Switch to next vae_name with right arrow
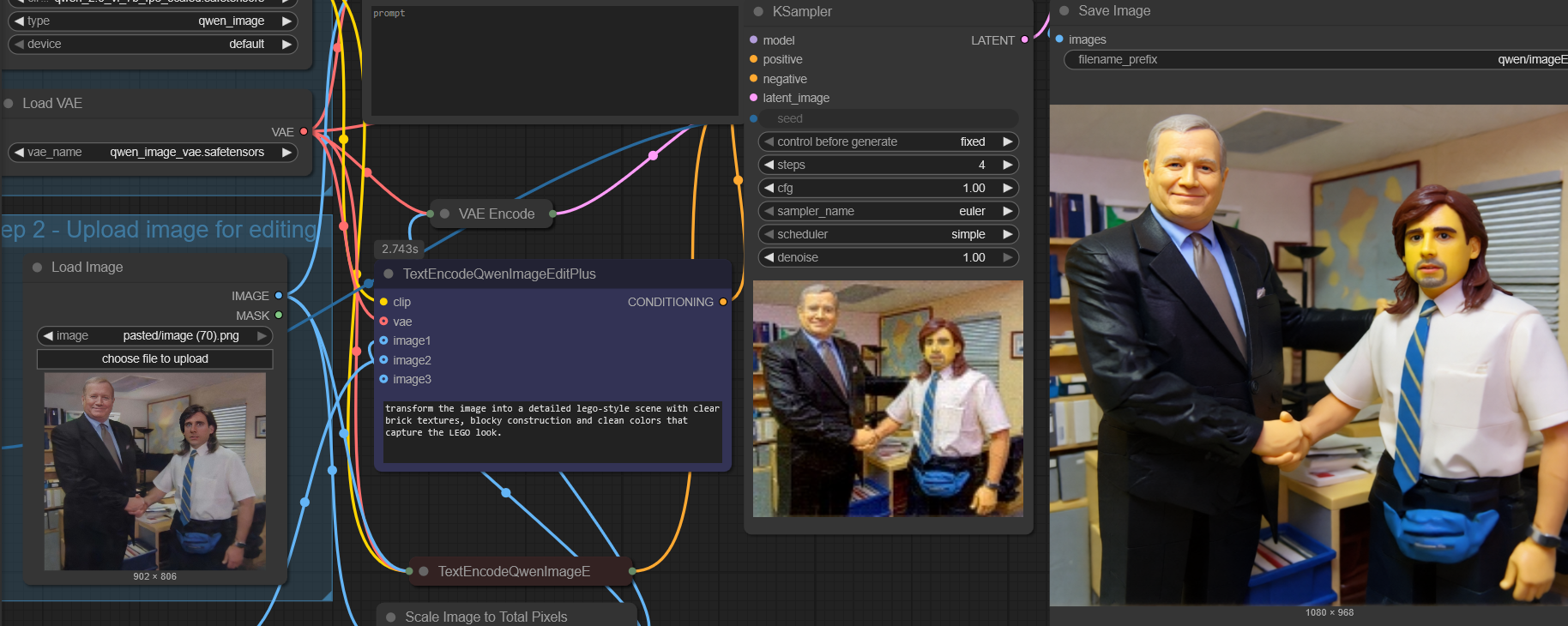 tap(286, 153)
